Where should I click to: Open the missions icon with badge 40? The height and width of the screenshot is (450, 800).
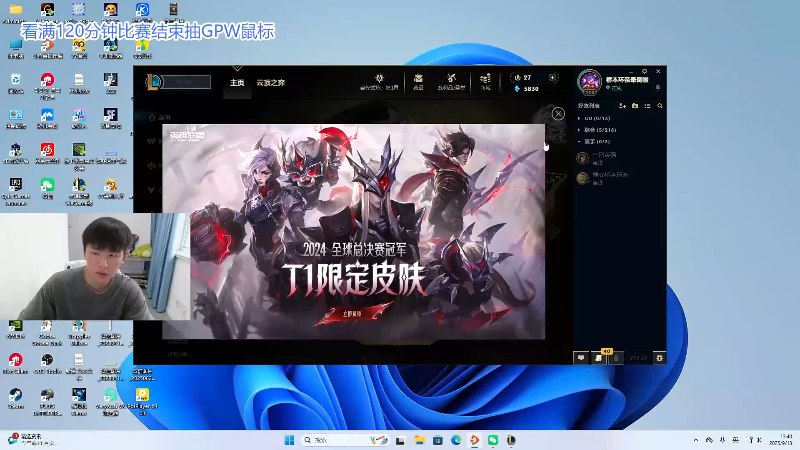598,358
